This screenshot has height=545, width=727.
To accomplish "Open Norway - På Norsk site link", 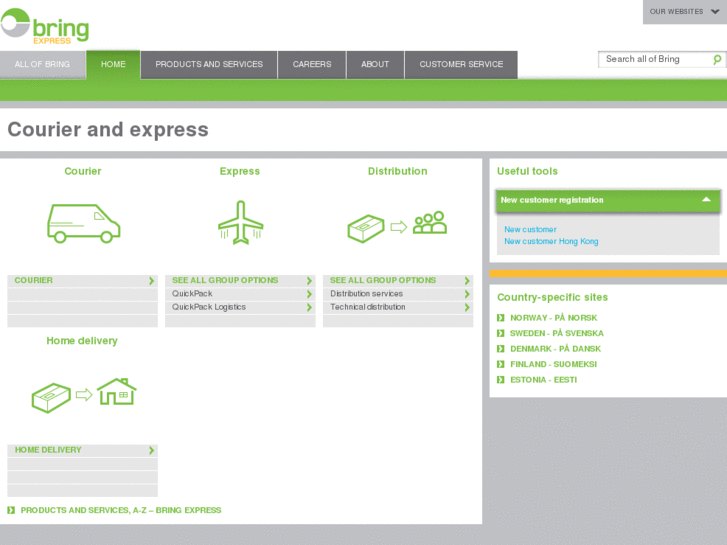I will [x=554, y=318].
